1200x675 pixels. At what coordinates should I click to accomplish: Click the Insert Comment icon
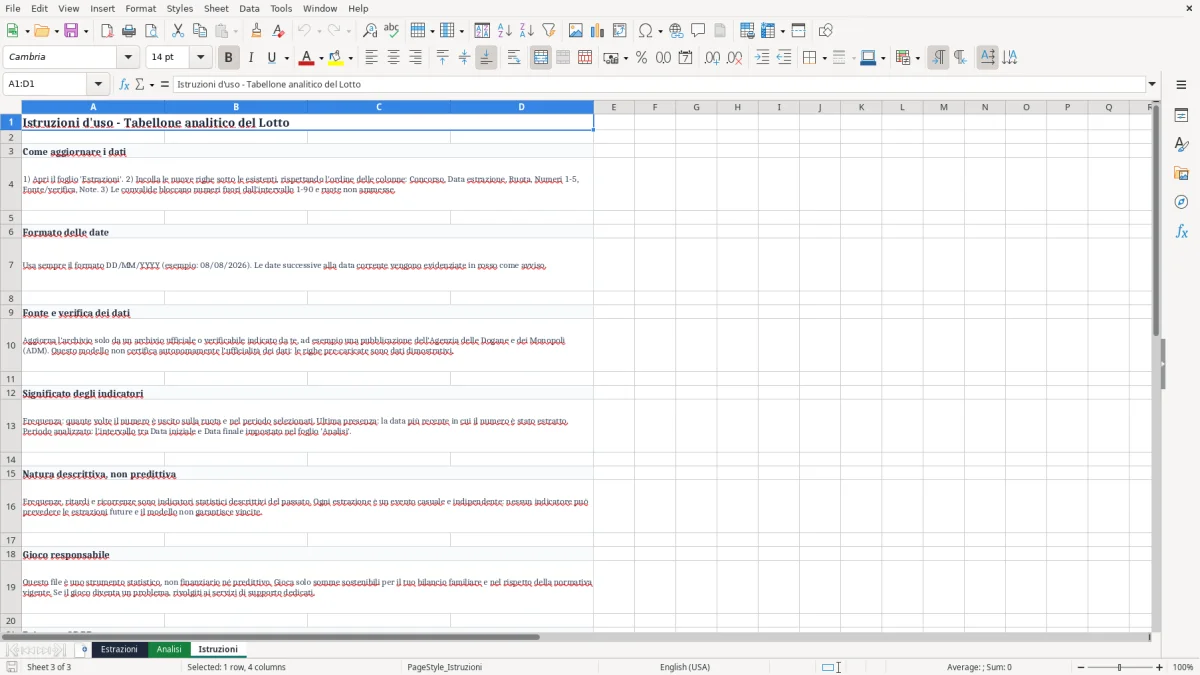[x=698, y=31]
